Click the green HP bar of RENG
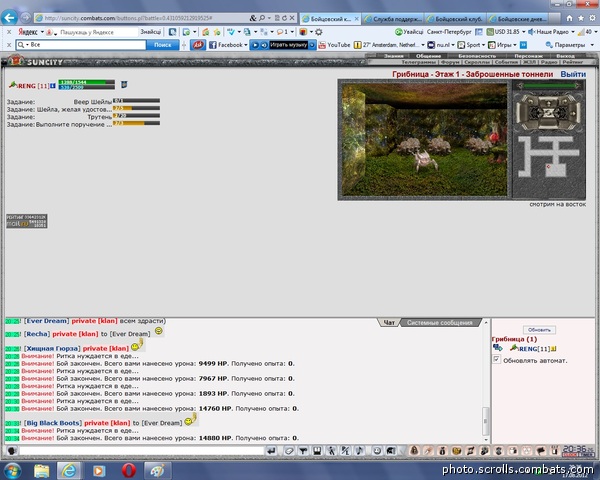This screenshot has height=480, width=600. tap(86, 82)
